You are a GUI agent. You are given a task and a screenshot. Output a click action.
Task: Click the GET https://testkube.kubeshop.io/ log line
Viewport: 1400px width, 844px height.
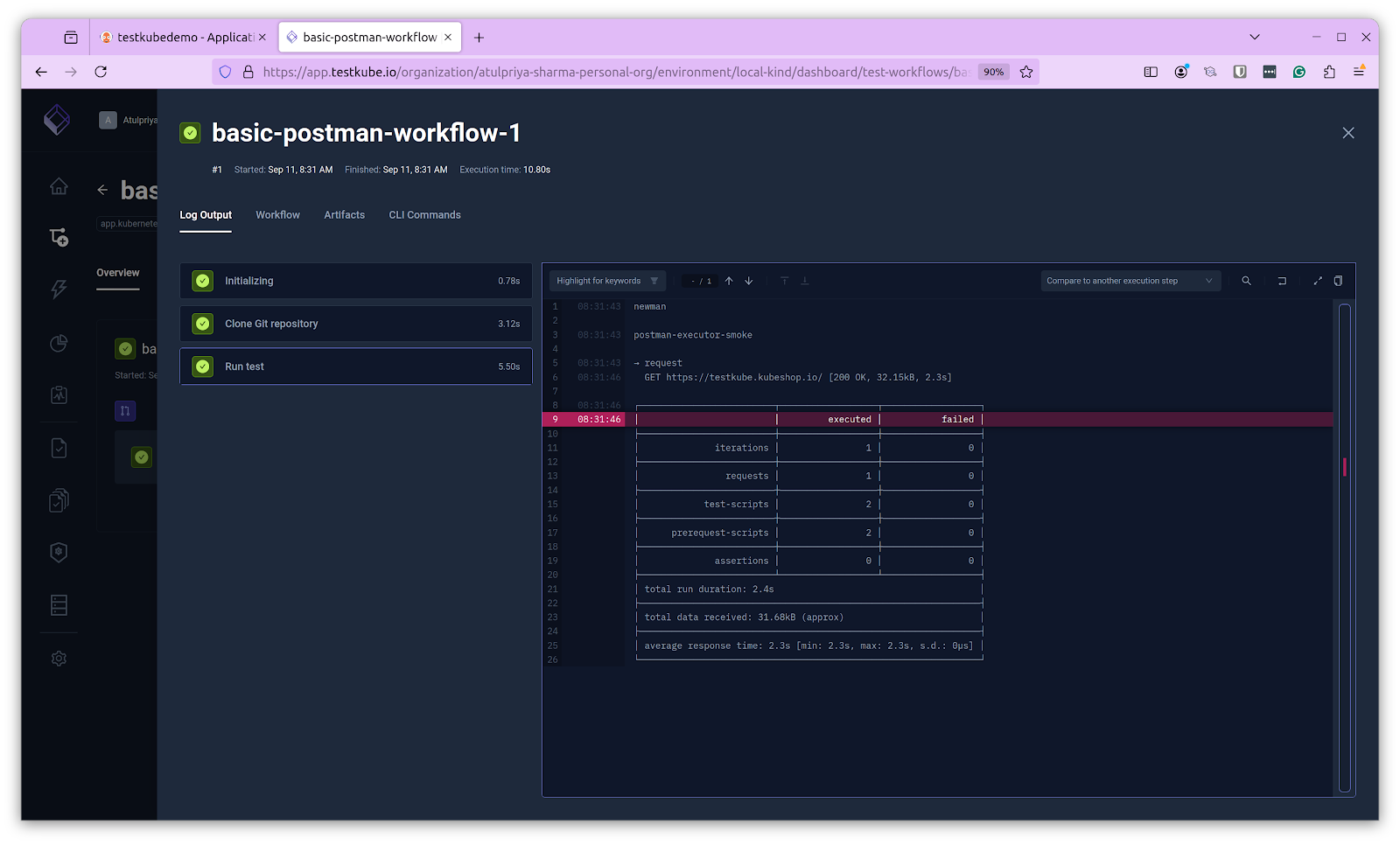click(x=798, y=378)
